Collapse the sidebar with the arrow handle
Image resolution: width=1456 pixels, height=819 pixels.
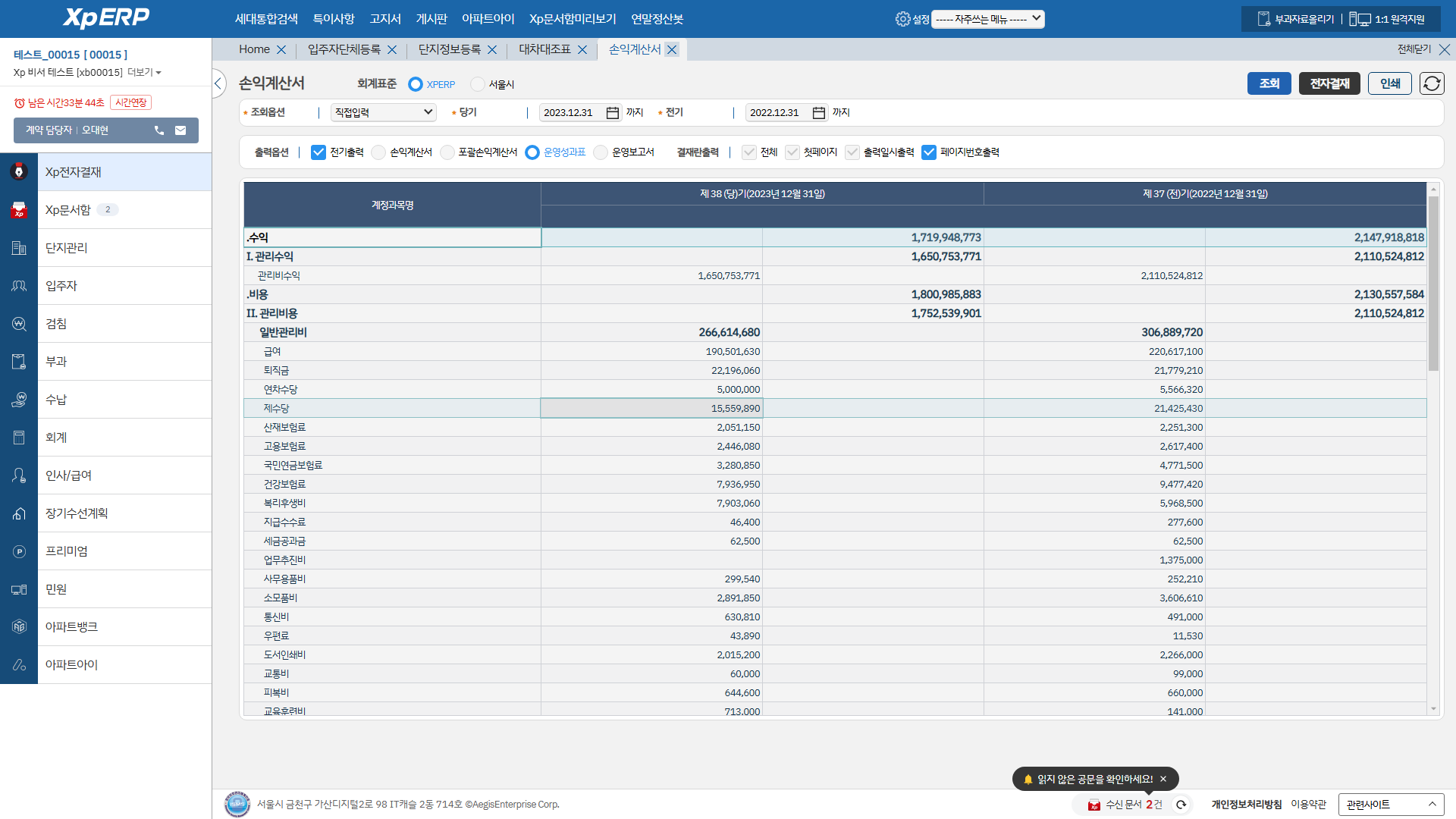218,83
